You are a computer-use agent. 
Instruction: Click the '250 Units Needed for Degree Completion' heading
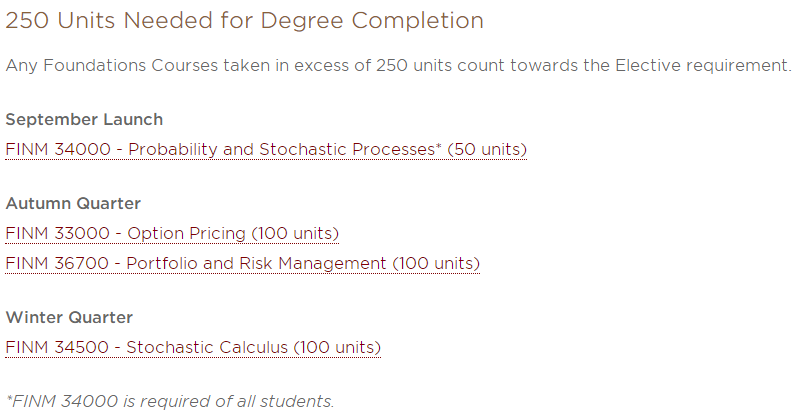[244, 21]
